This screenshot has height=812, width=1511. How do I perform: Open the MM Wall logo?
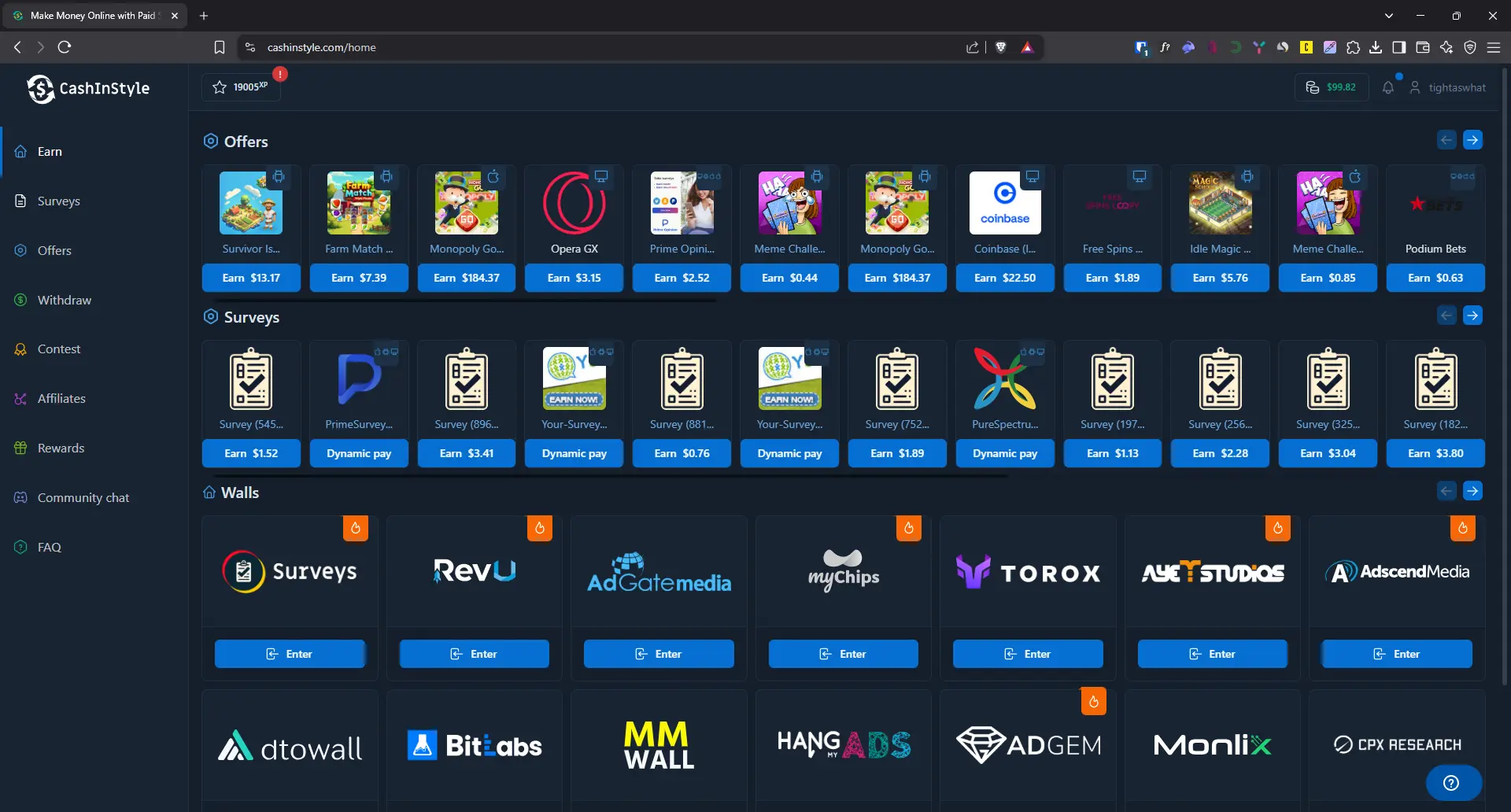[x=659, y=745]
